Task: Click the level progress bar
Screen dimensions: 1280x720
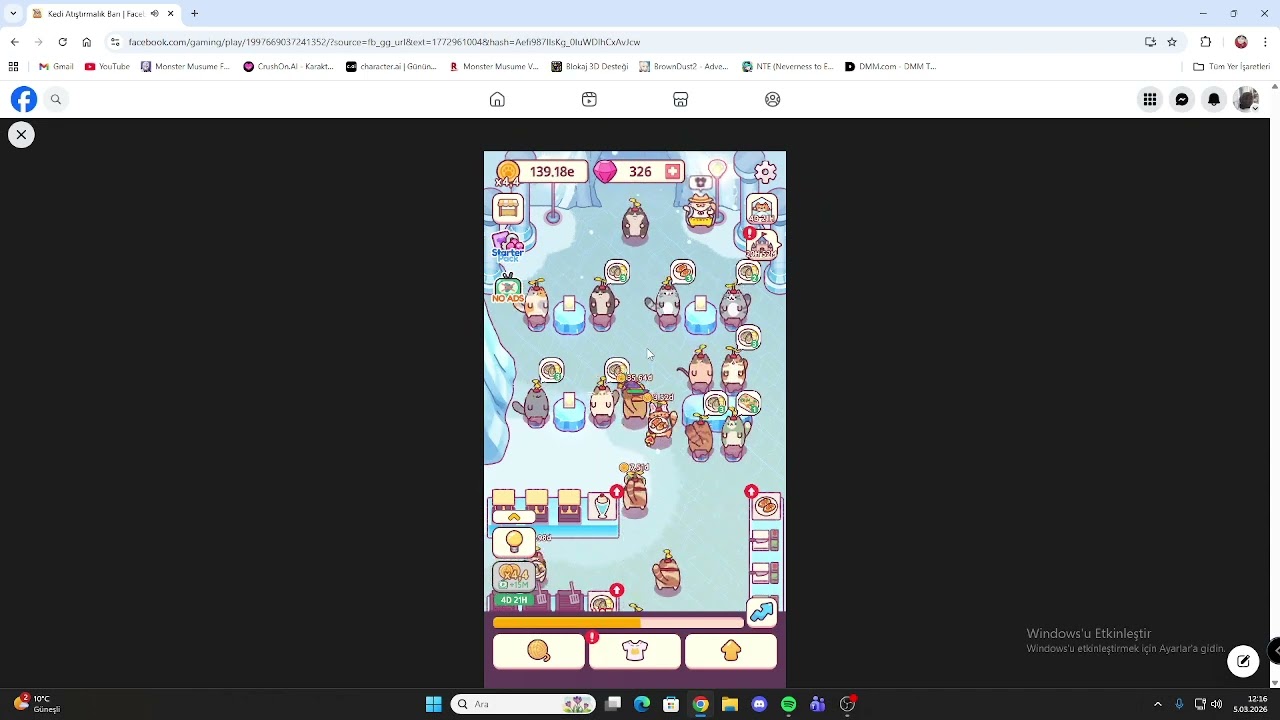Action: (x=618, y=622)
